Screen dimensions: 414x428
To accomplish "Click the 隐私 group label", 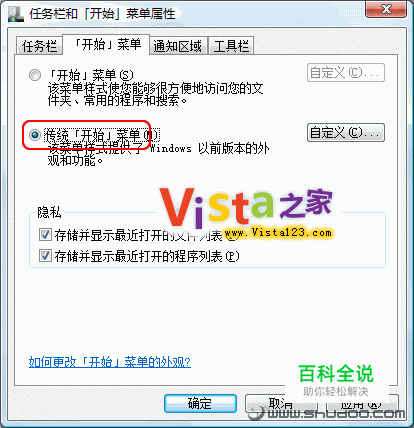I will (49, 212).
